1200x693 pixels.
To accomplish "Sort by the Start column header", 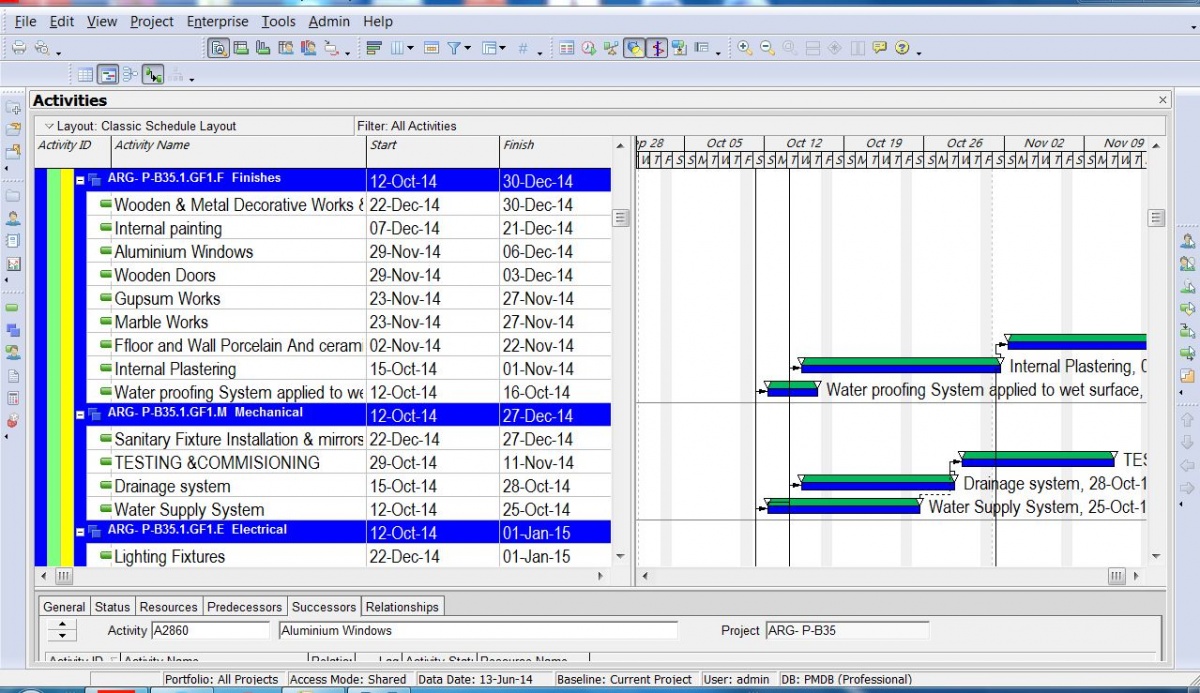I will [432, 152].
